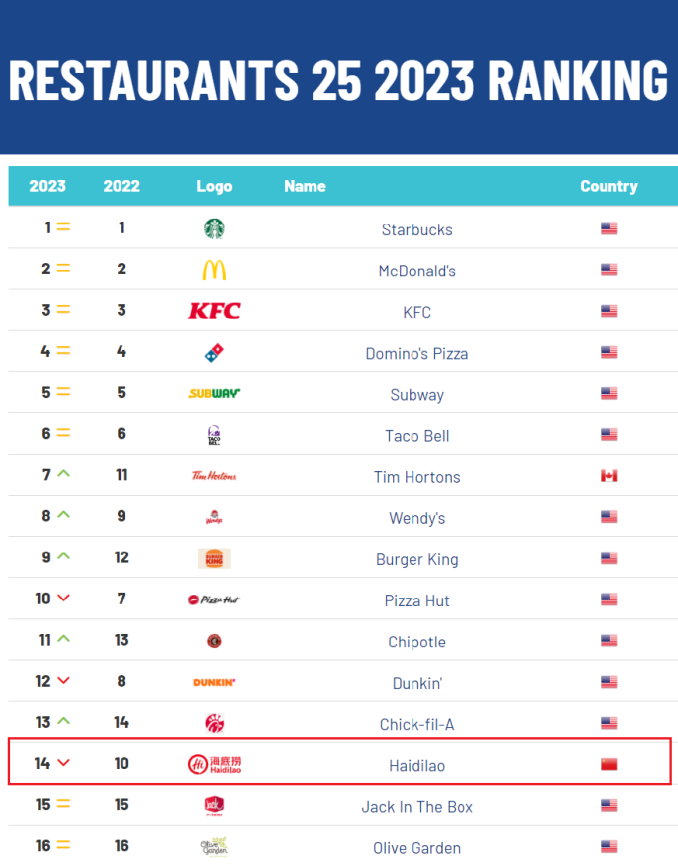Open the Chipotle name link
Image resolution: width=678 pixels, height=866 pixels.
(x=417, y=642)
